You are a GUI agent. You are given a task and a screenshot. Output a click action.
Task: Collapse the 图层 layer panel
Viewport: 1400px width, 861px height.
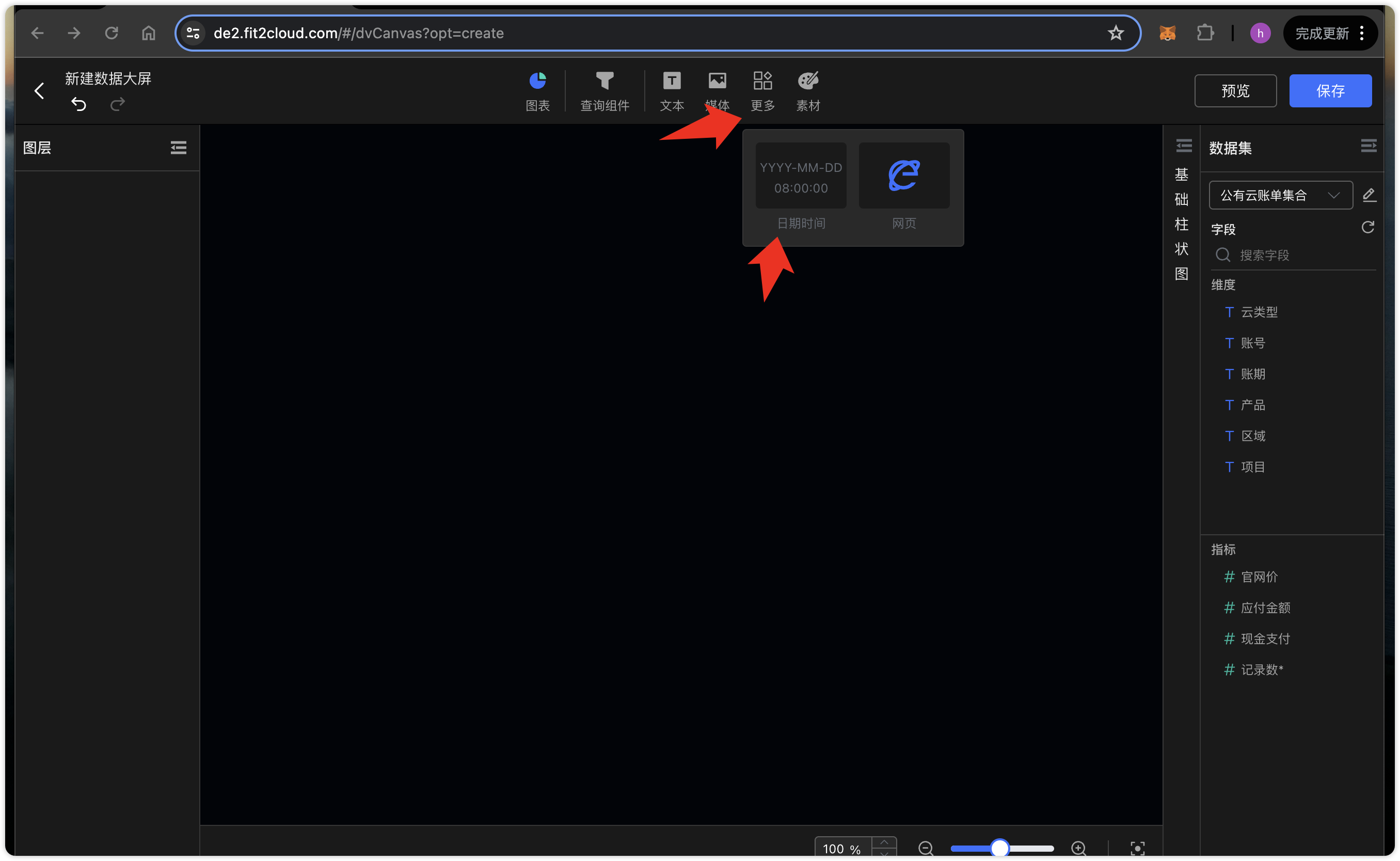(x=178, y=148)
